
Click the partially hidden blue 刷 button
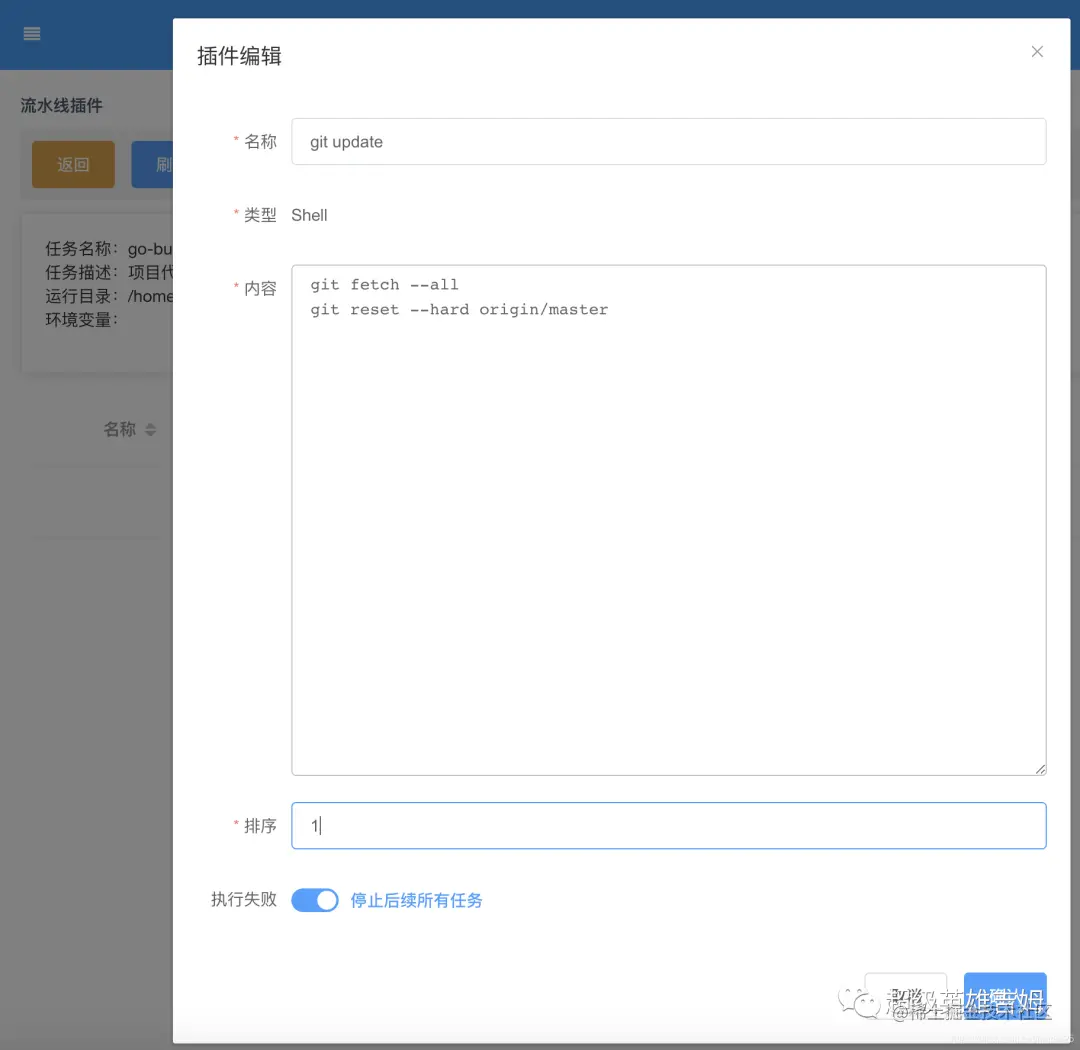152,164
